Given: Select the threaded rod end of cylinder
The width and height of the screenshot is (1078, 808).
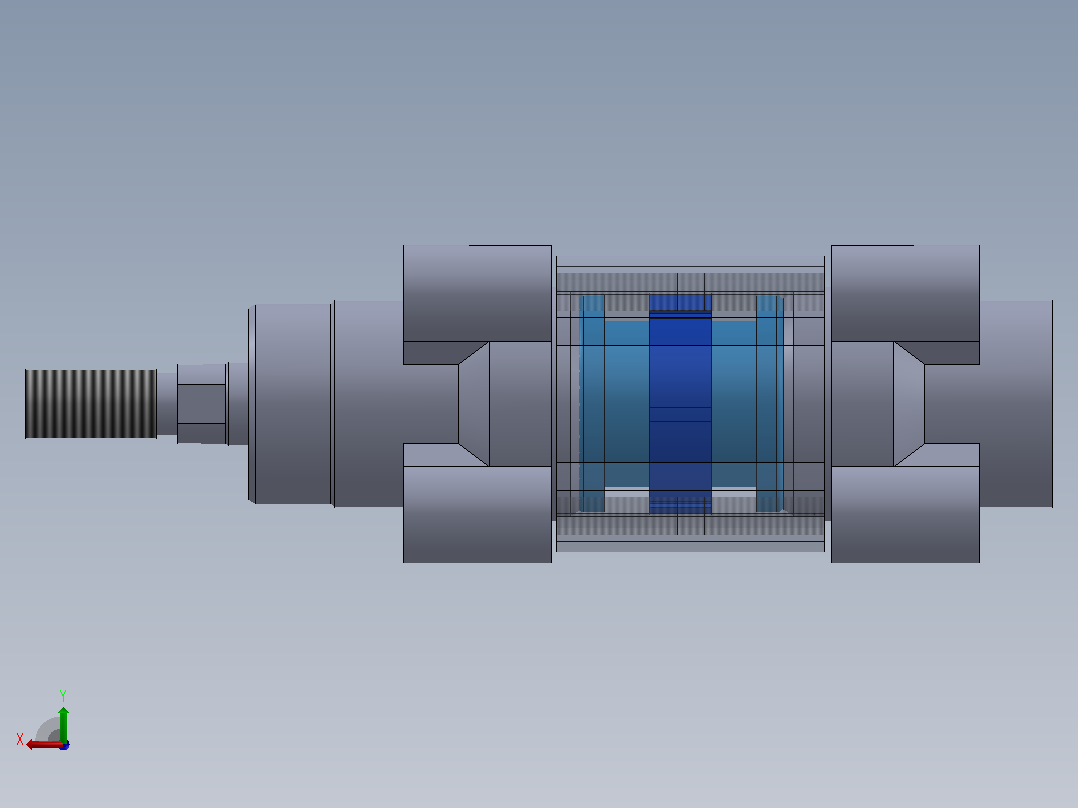Looking at the screenshot, I should pos(91,404).
